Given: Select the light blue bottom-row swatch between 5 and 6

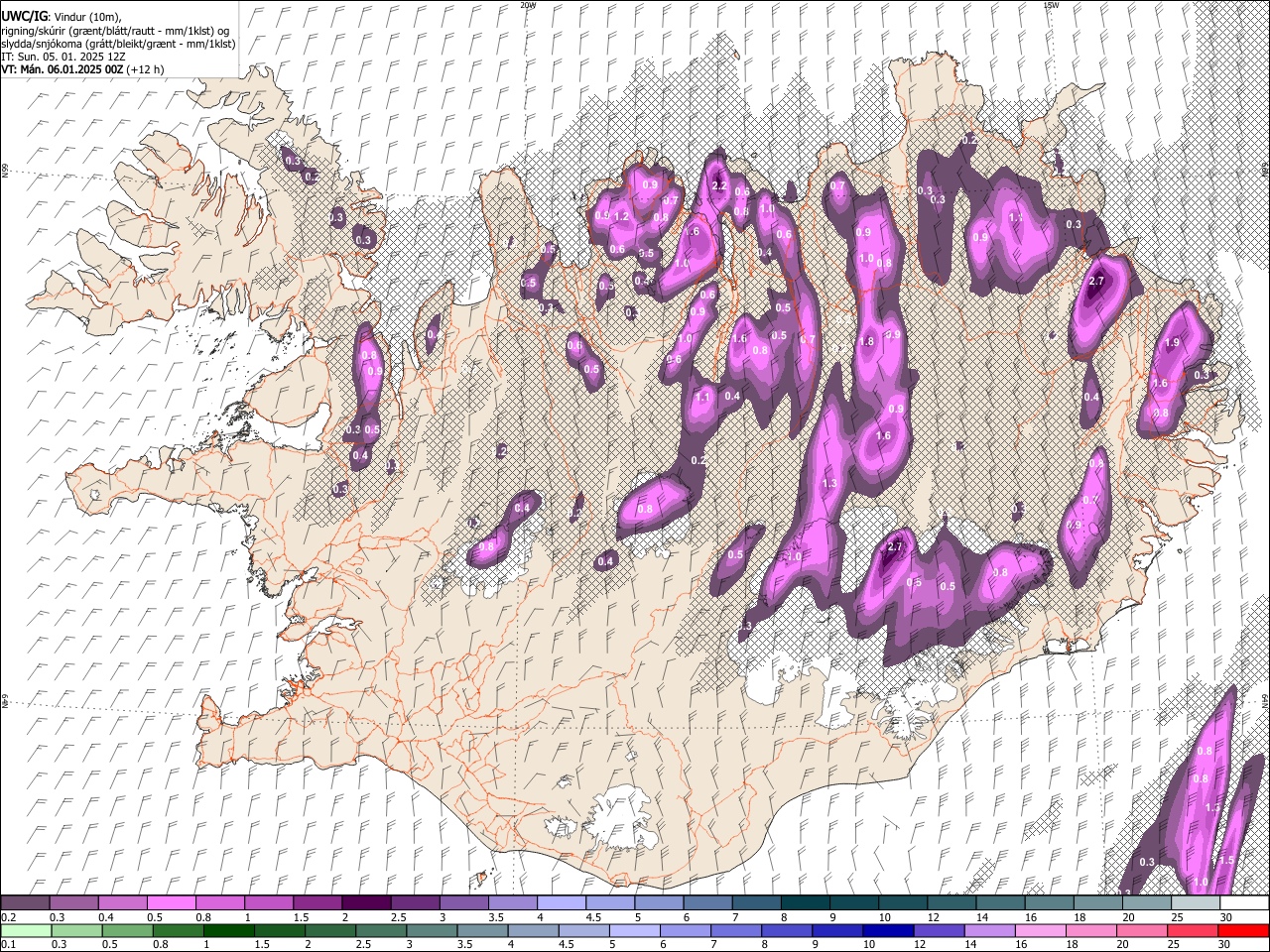Looking at the screenshot, I should [x=635, y=931].
